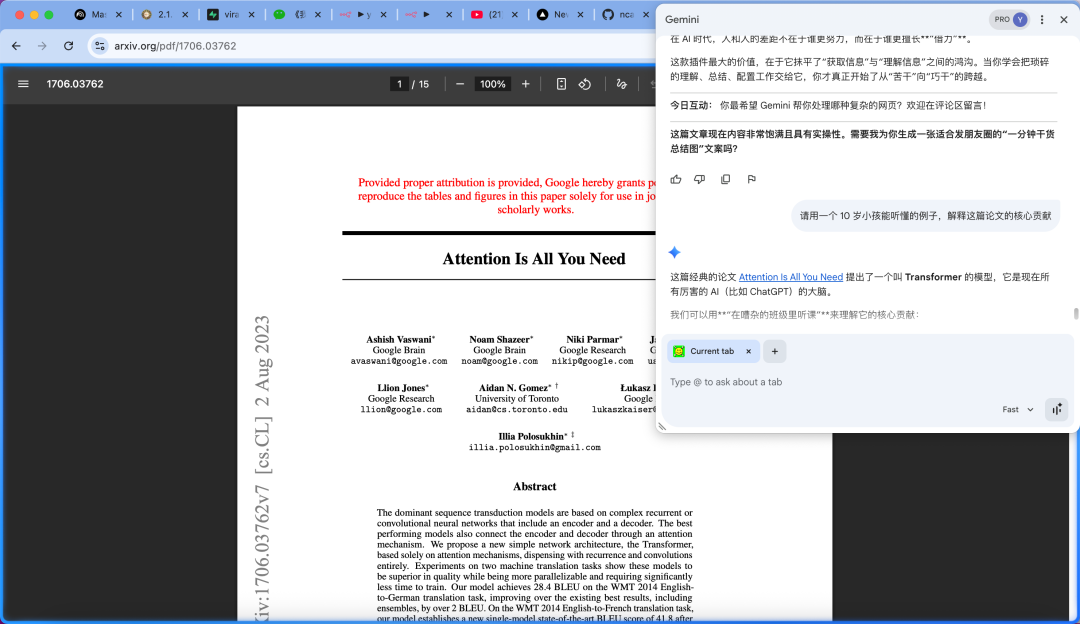Reload the arxiv page
Image resolution: width=1080 pixels, height=624 pixels.
[68, 46]
